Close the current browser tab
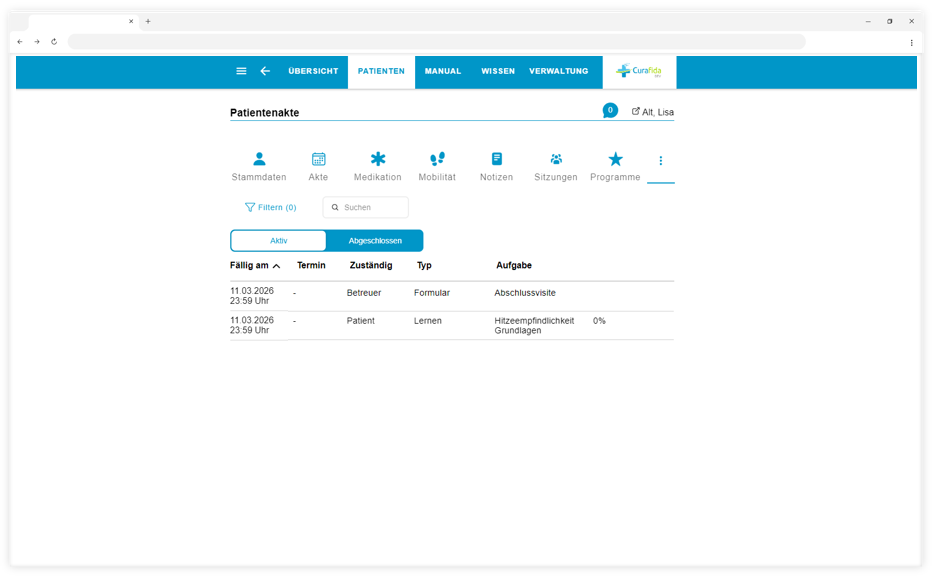 (131, 21)
